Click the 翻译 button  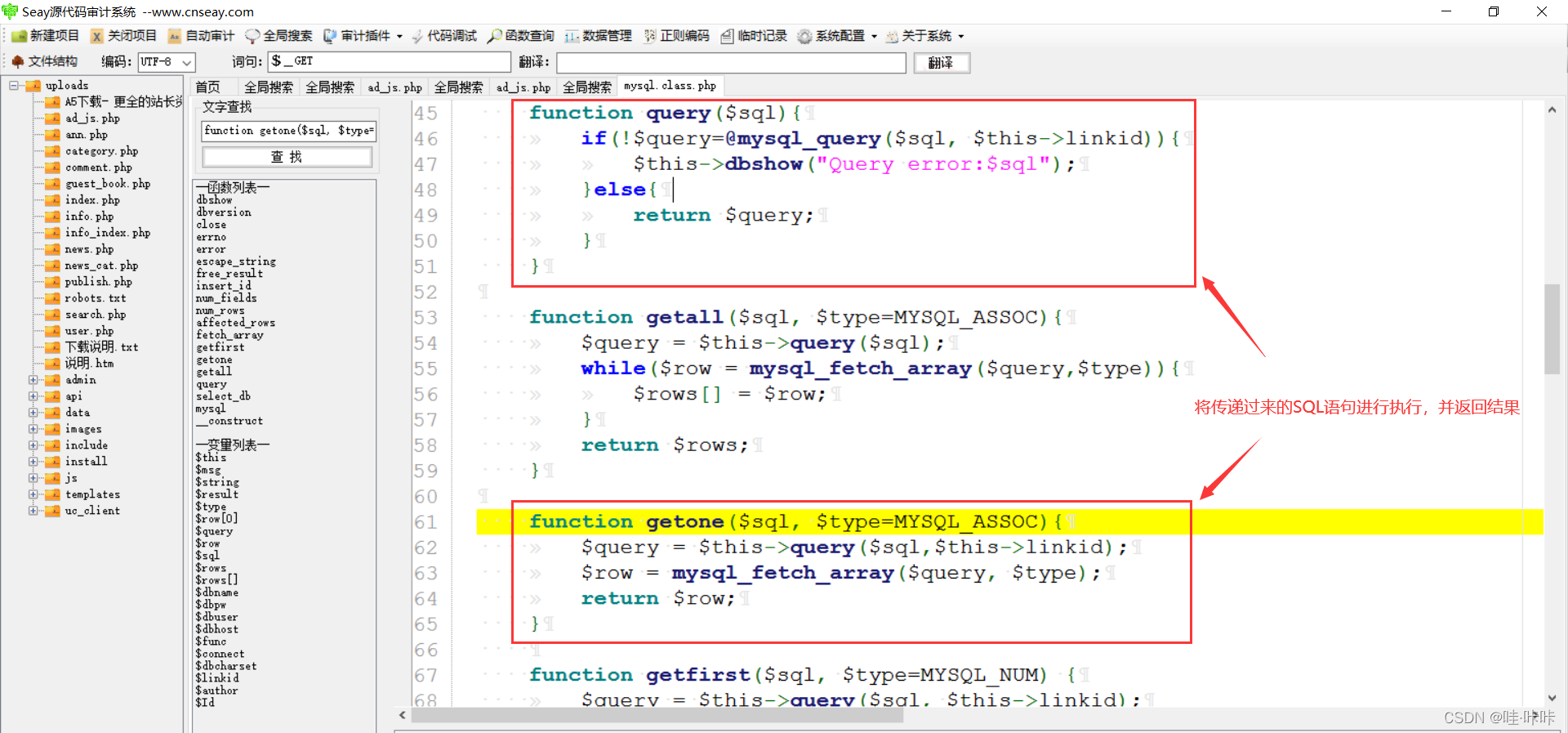(x=942, y=63)
